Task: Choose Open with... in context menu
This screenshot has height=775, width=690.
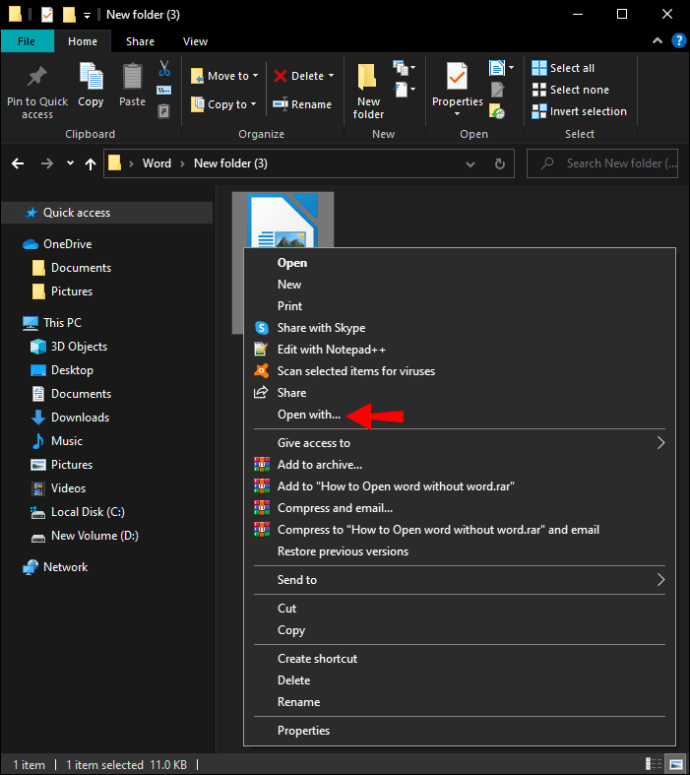Action: [460, 415]
